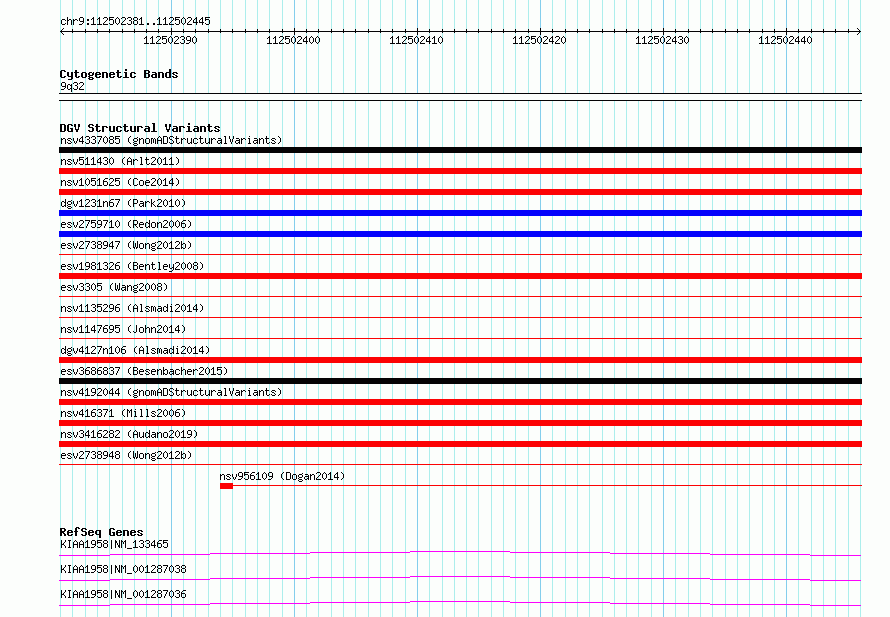This screenshot has height=617, width=890.
Task: Open gene KIAA1958|NM_001287036 label
Action: click(123, 594)
